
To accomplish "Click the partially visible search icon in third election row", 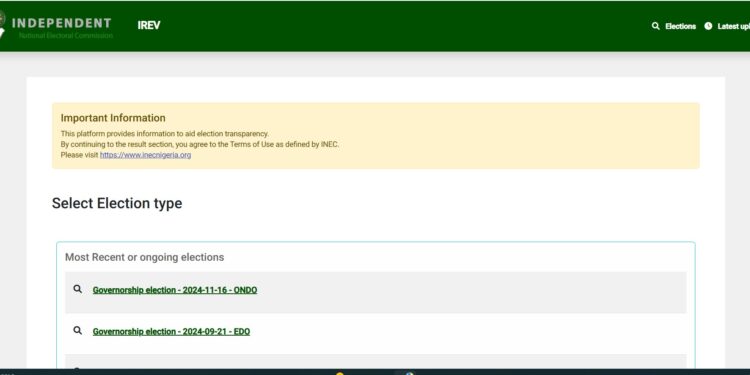I will pos(77,368).
